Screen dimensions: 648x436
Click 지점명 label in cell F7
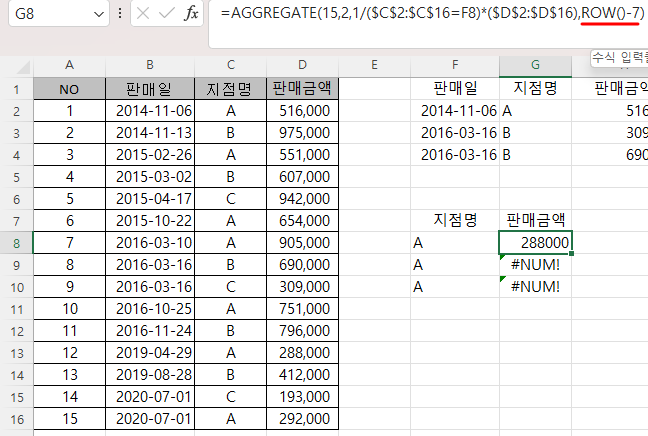tap(455, 220)
